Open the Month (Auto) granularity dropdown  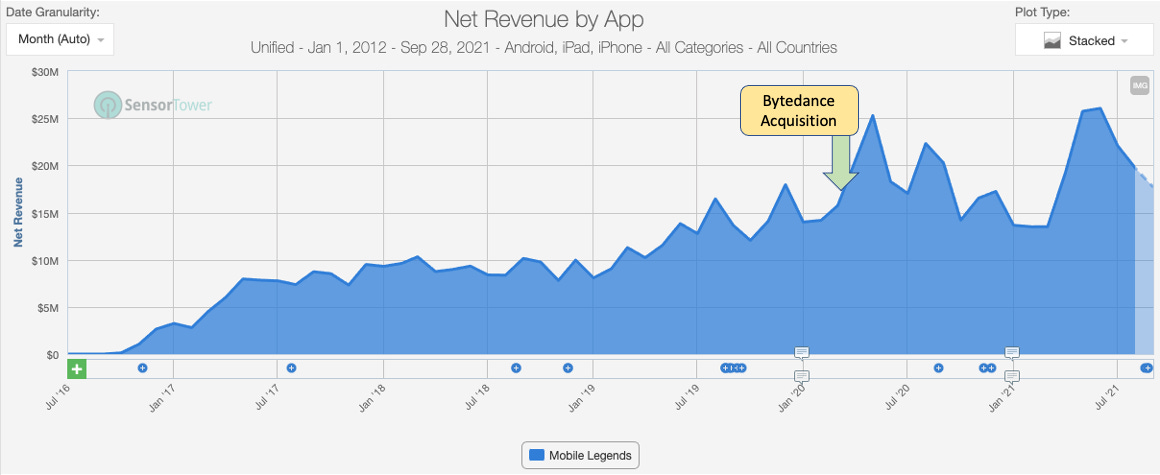click(x=60, y=39)
